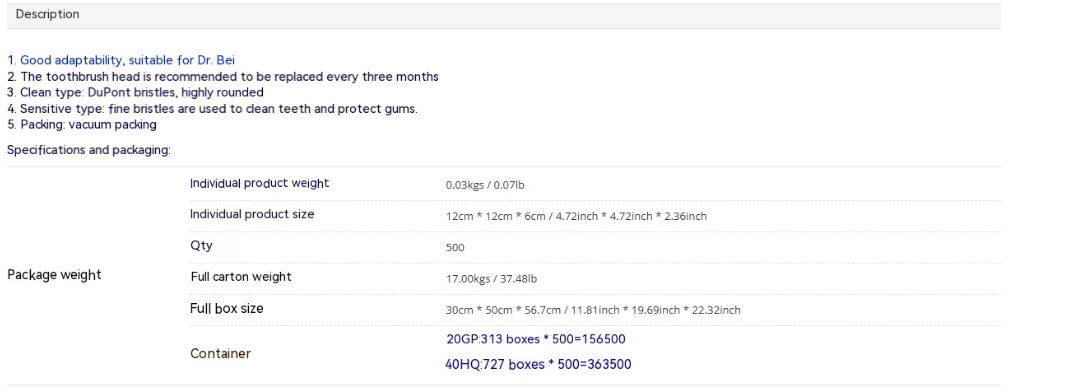This screenshot has height=388, width=1067.
Task: Click the 'Full carton weight' label
Action: click(241, 277)
